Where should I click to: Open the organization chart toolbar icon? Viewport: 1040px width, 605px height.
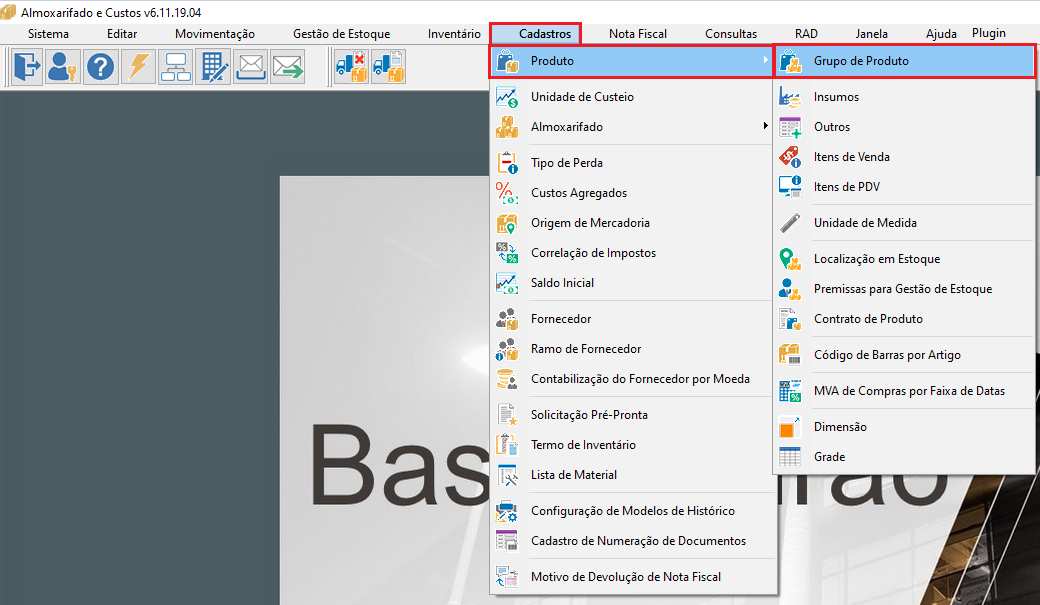coord(176,67)
